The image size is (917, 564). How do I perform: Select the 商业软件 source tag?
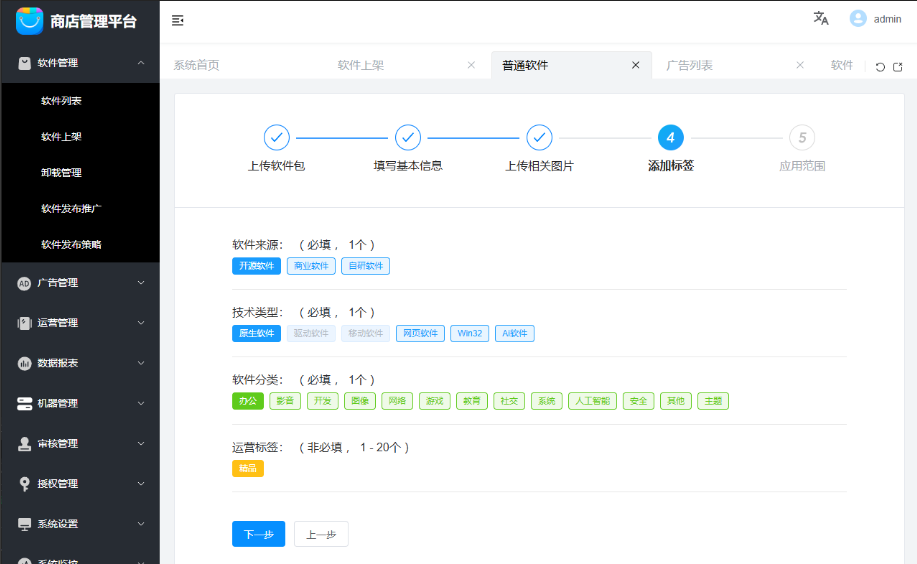pyautogui.click(x=311, y=266)
